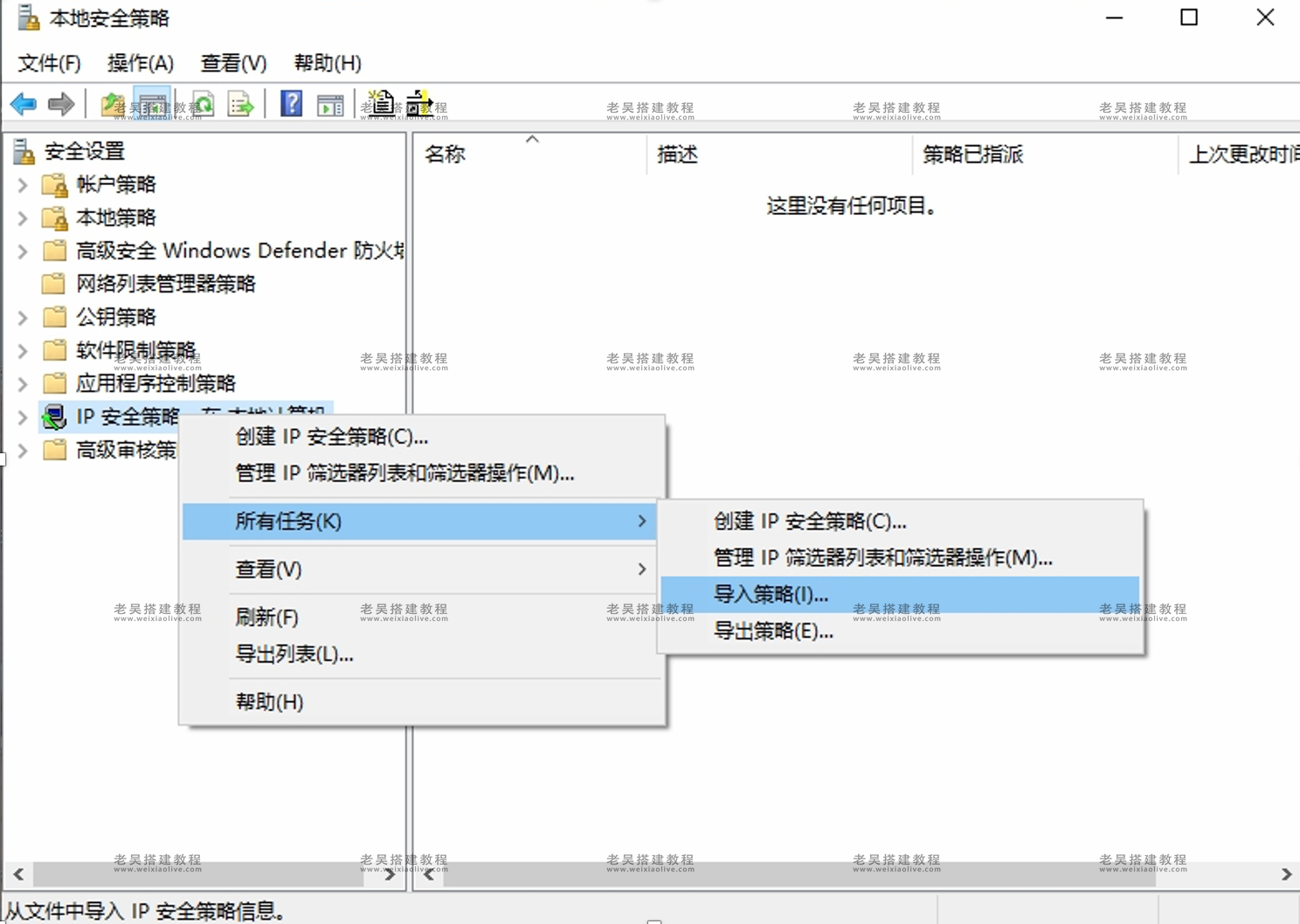Image resolution: width=1300 pixels, height=924 pixels.
Task: Open the 查看(V) menu
Action: pos(232,62)
